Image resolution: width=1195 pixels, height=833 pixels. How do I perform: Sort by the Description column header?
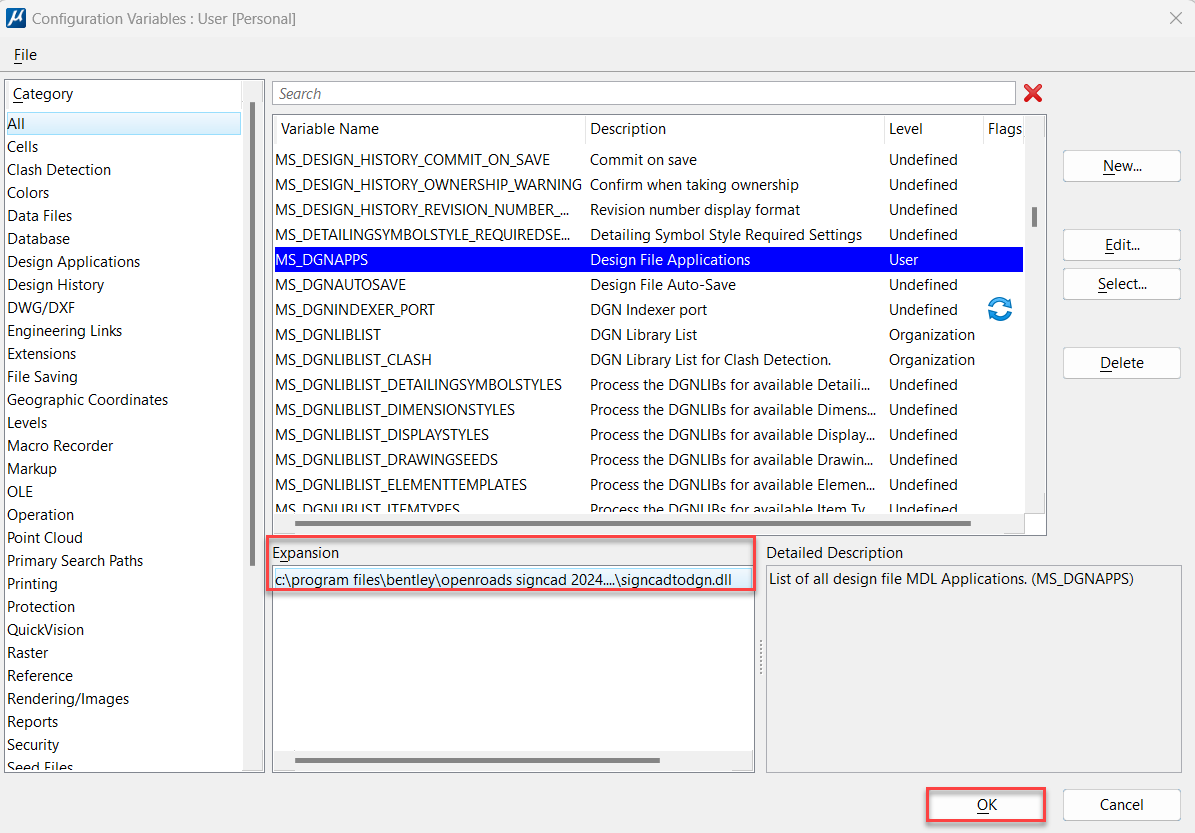tap(735, 129)
